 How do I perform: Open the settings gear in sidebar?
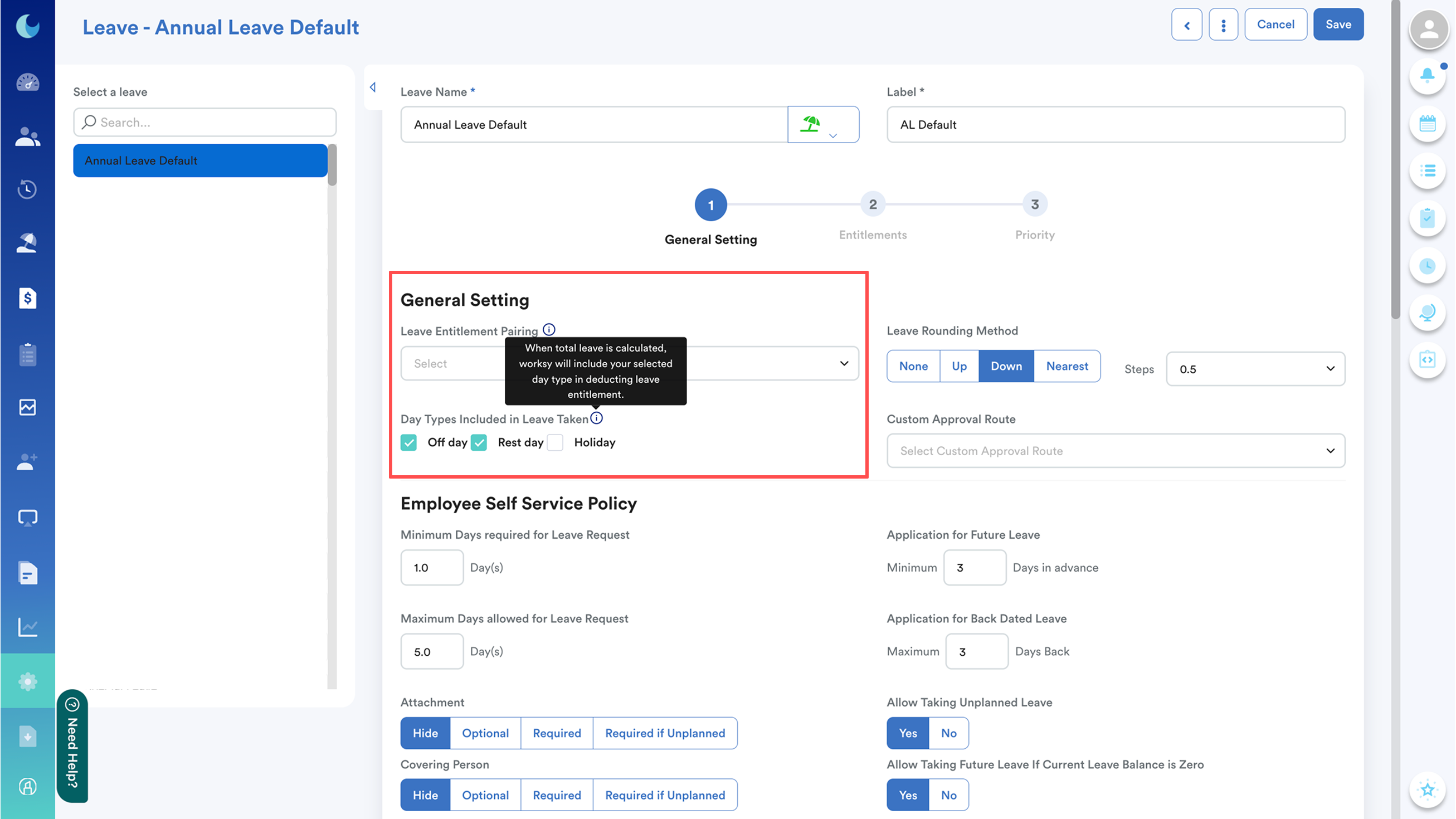click(27, 681)
